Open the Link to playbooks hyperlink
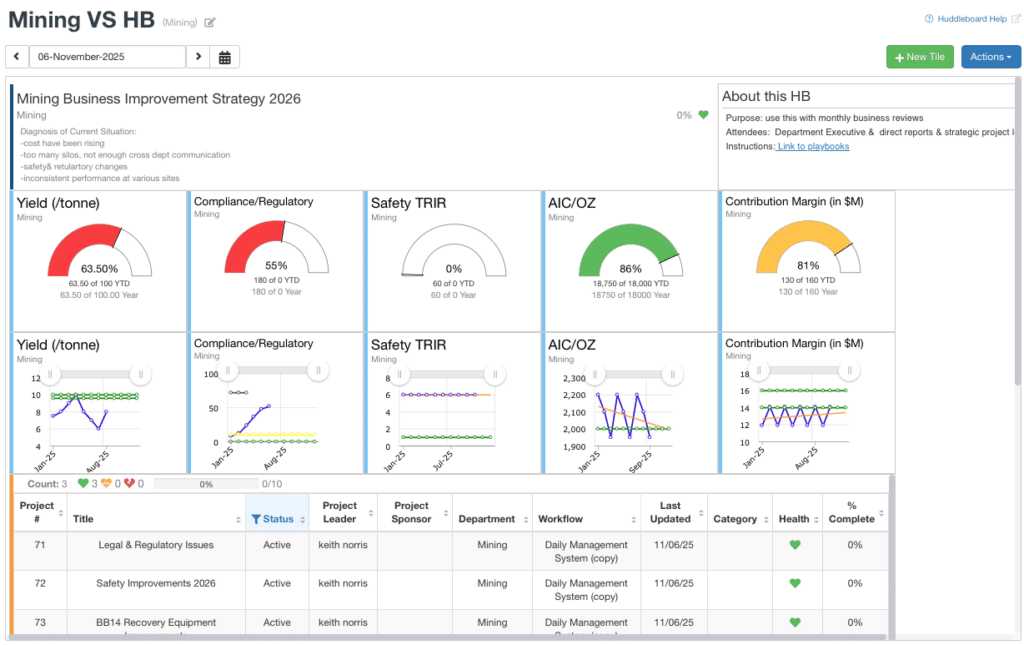 (x=813, y=146)
